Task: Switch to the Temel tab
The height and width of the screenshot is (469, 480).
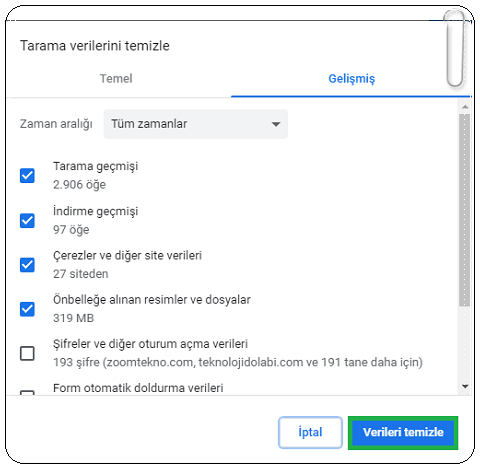Action: (x=116, y=79)
